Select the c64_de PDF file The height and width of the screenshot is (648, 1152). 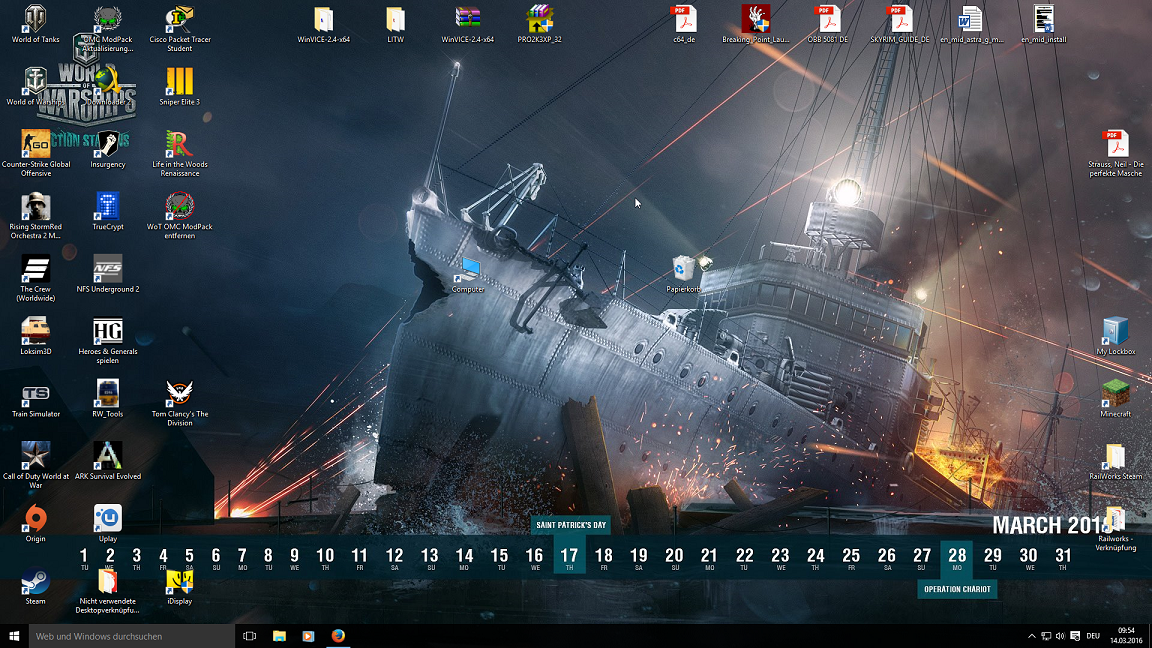click(683, 24)
